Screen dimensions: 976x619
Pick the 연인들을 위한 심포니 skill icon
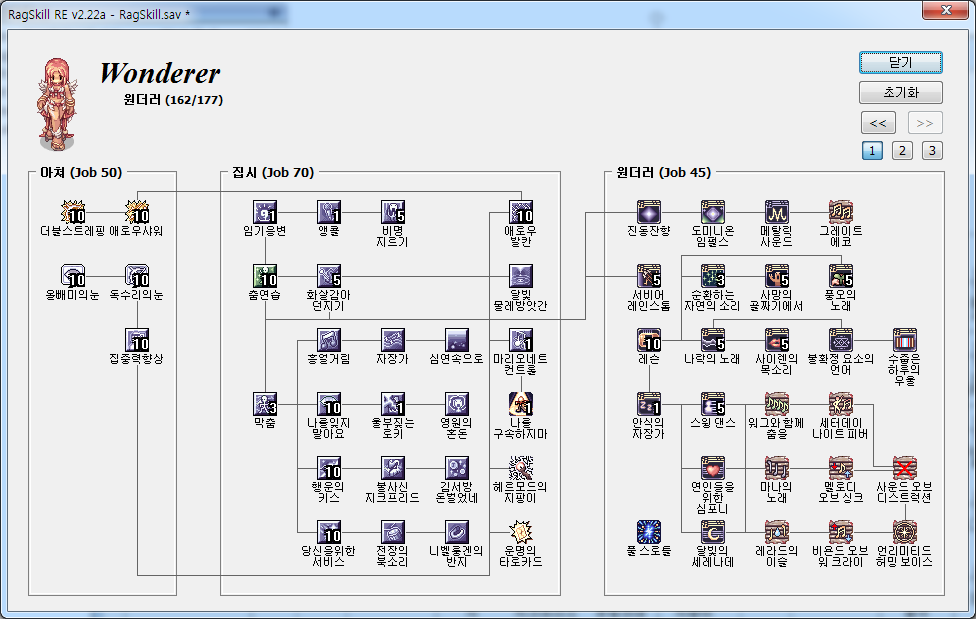click(713, 468)
